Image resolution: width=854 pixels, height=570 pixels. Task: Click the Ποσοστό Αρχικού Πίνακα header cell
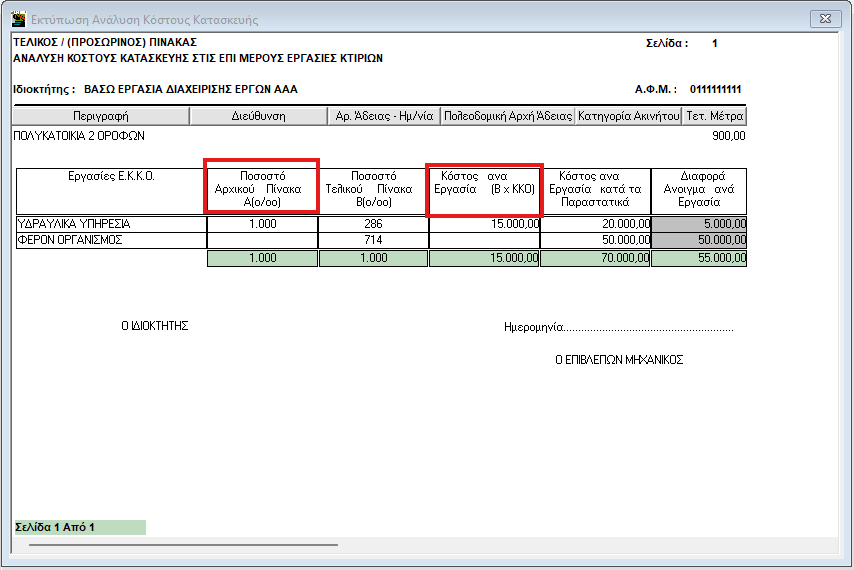tap(262, 188)
